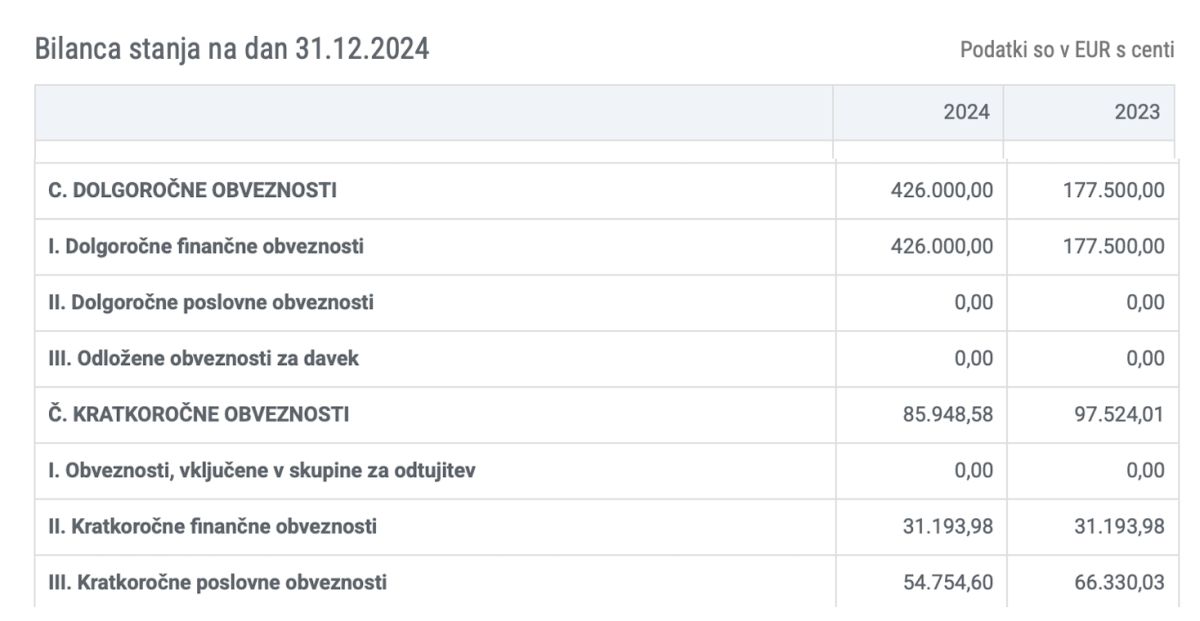Viewport: 1200px width, 621px height.
Task: Click the III. Kratkoročne poslovne obveznosti label
Action: (217, 582)
